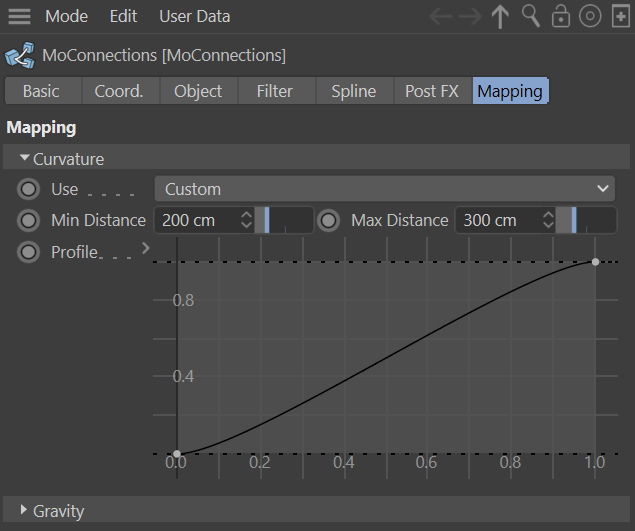The image size is (635, 531).
Task: Click the Min Distance 200 cm field
Action: [x=195, y=220]
